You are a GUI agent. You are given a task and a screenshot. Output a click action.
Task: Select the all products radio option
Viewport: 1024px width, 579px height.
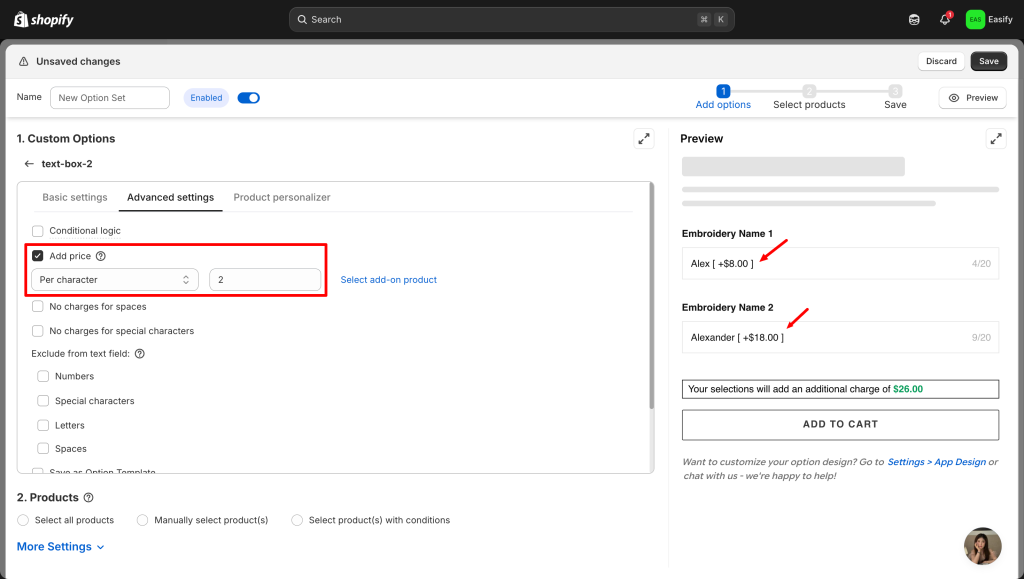tap(23, 520)
